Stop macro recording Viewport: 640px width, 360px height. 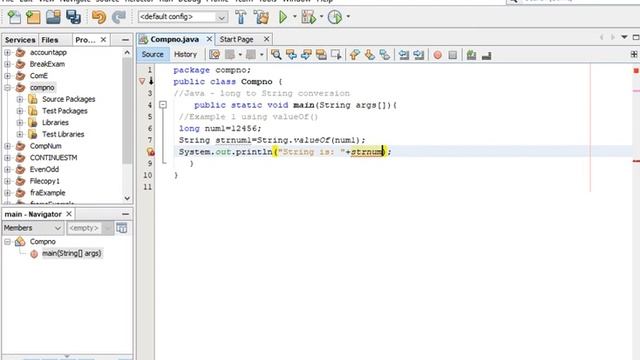(x=453, y=55)
